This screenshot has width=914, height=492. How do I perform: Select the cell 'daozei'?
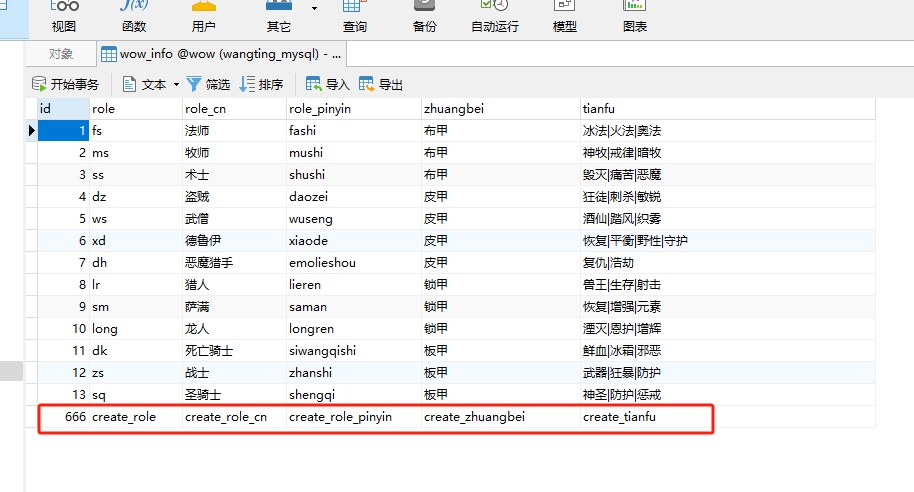354,197
